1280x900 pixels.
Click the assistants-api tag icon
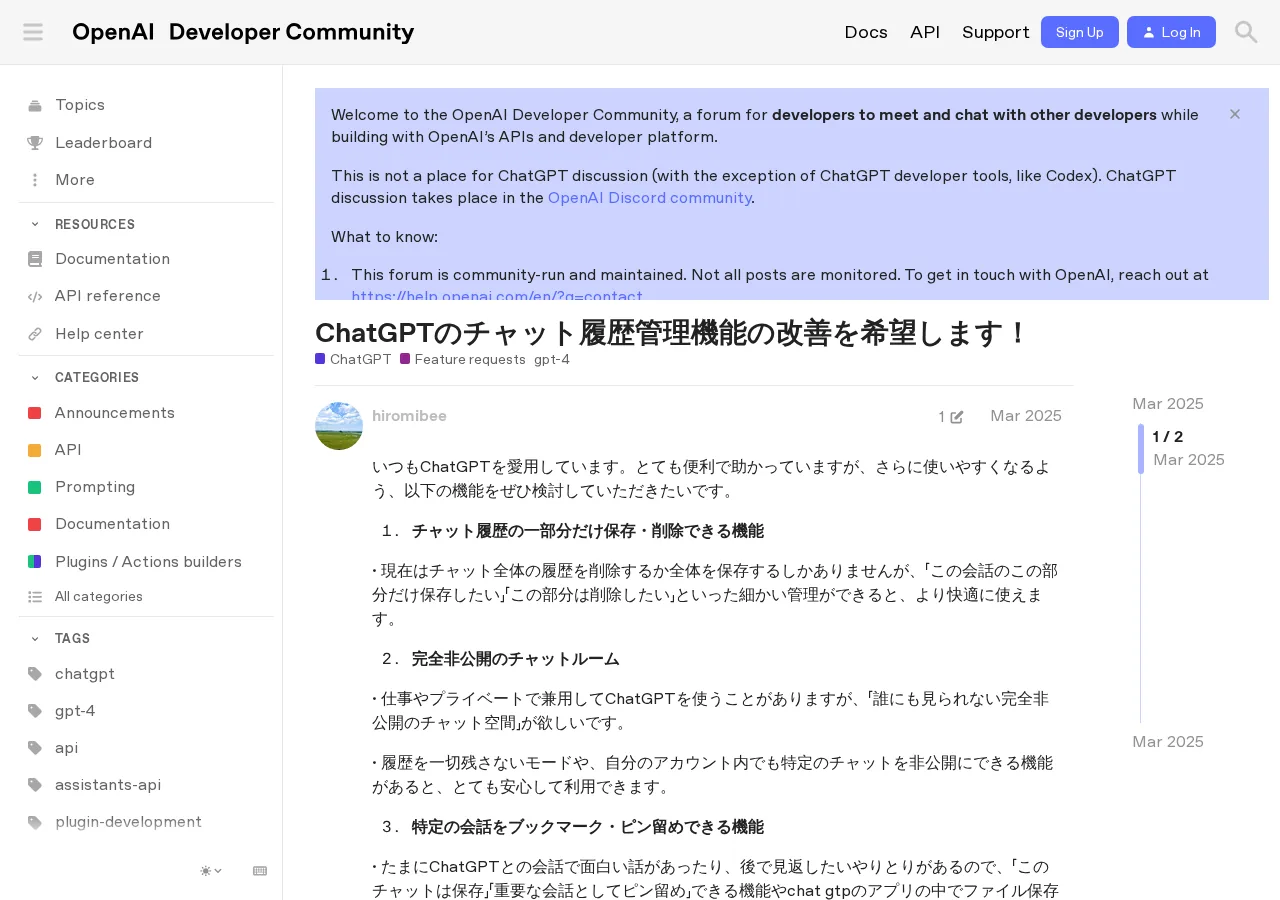click(x=35, y=785)
